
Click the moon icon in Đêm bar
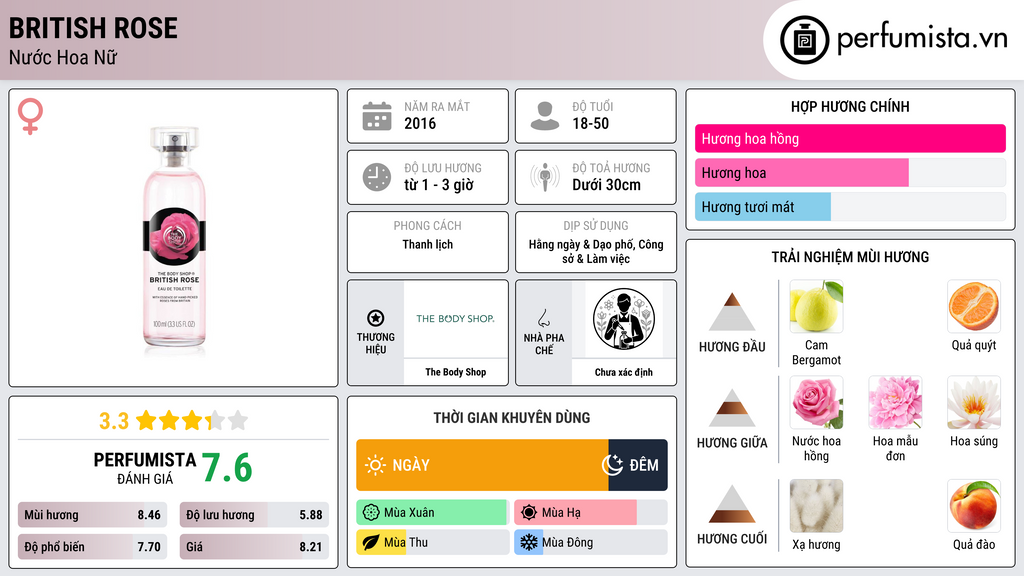point(613,465)
